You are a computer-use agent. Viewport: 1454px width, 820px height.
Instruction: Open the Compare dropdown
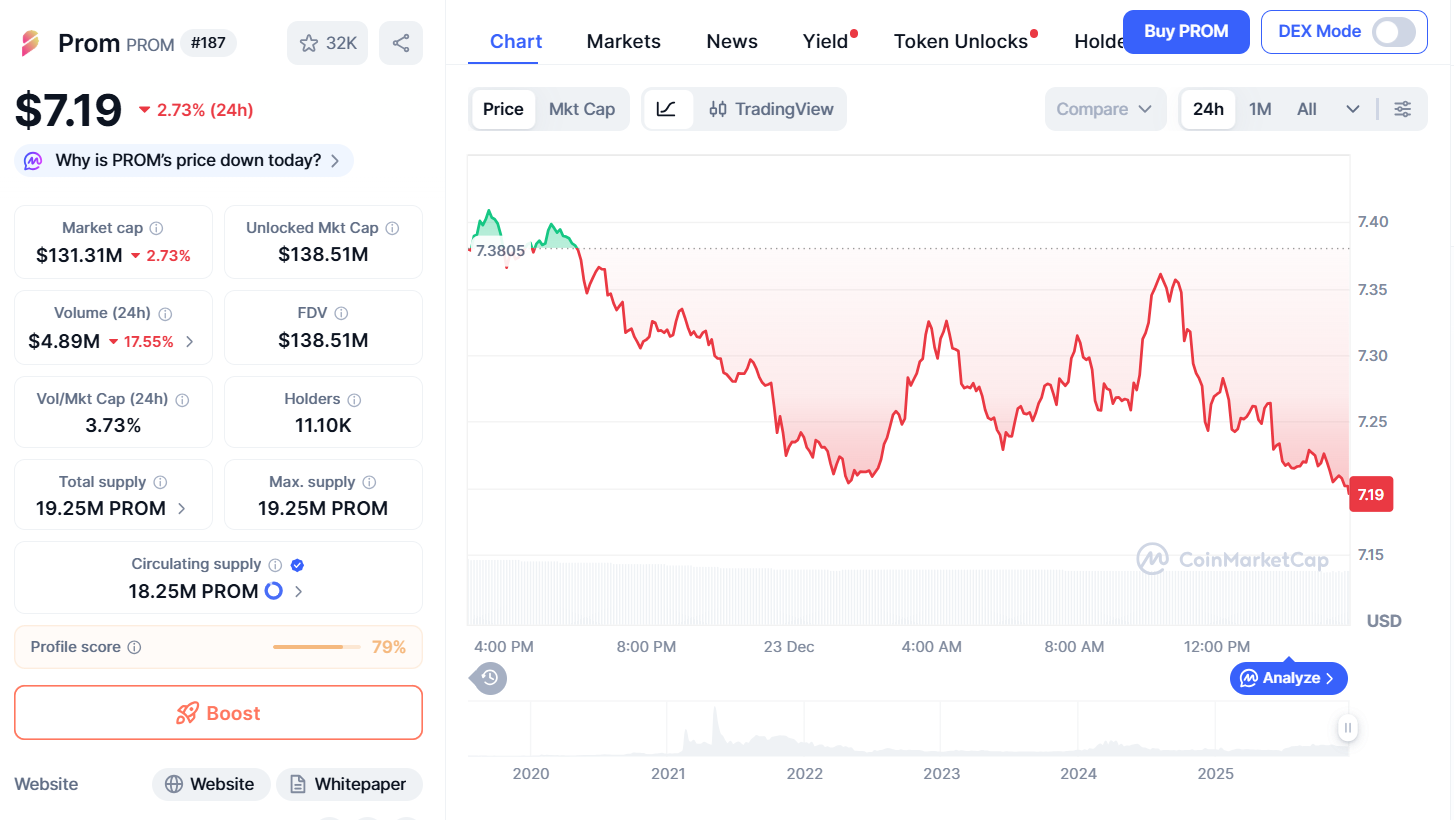[1105, 109]
